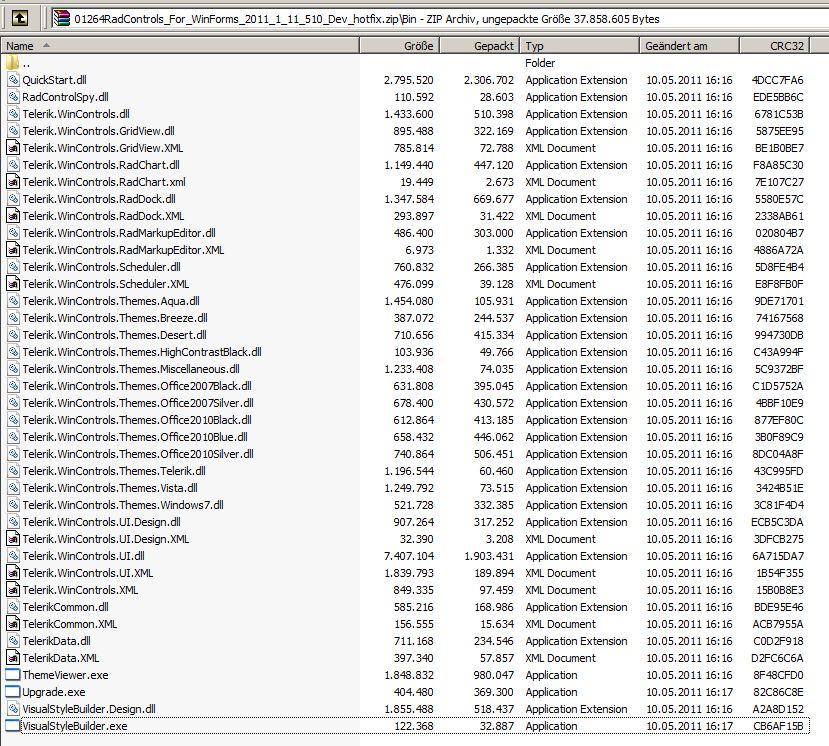Click the RadControlSpy.dll file icon
Image resolution: width=829 pixels, height=746 pixels.
pyautogui.click(x=13, y=97)
